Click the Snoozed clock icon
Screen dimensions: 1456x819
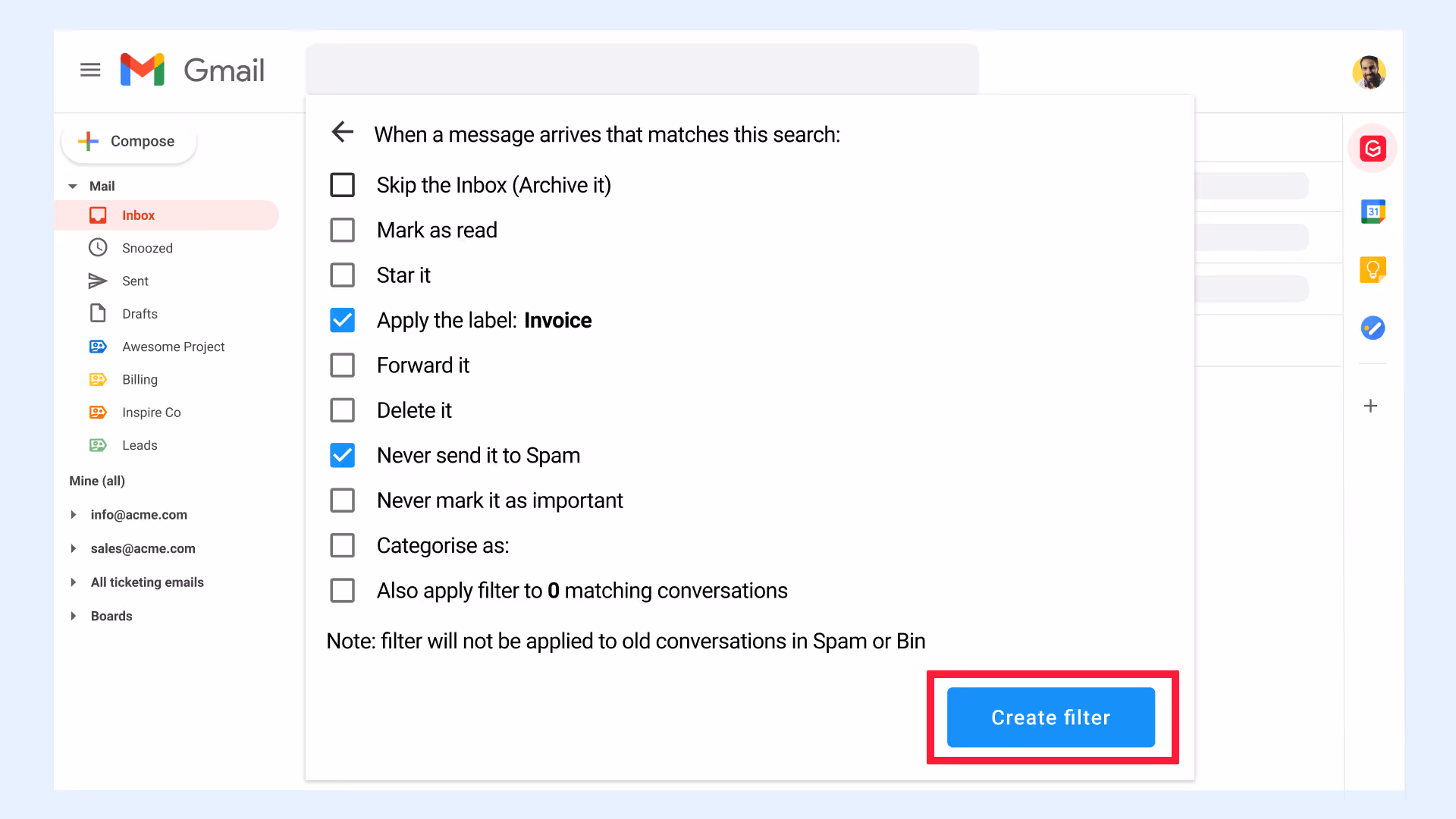tap(98, 247)
